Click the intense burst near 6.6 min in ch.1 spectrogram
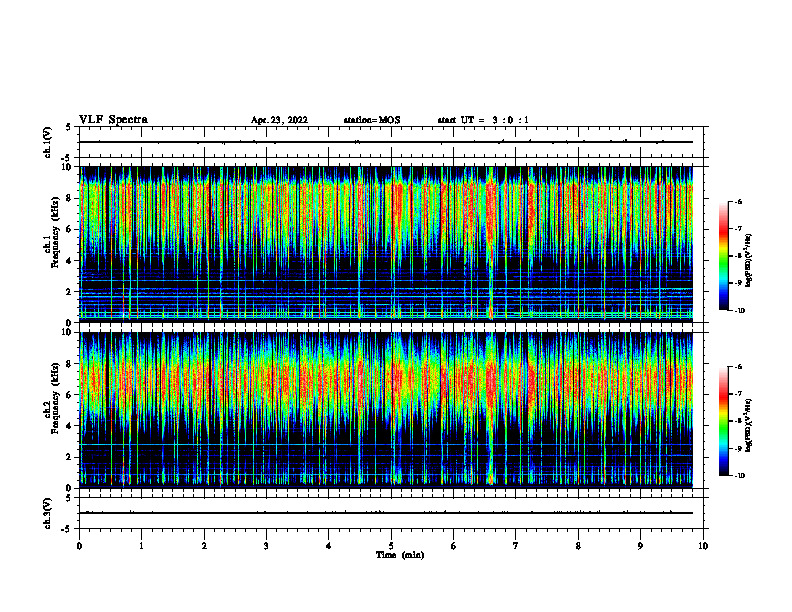Screen dimensions: 792x612 pos(490,242)
